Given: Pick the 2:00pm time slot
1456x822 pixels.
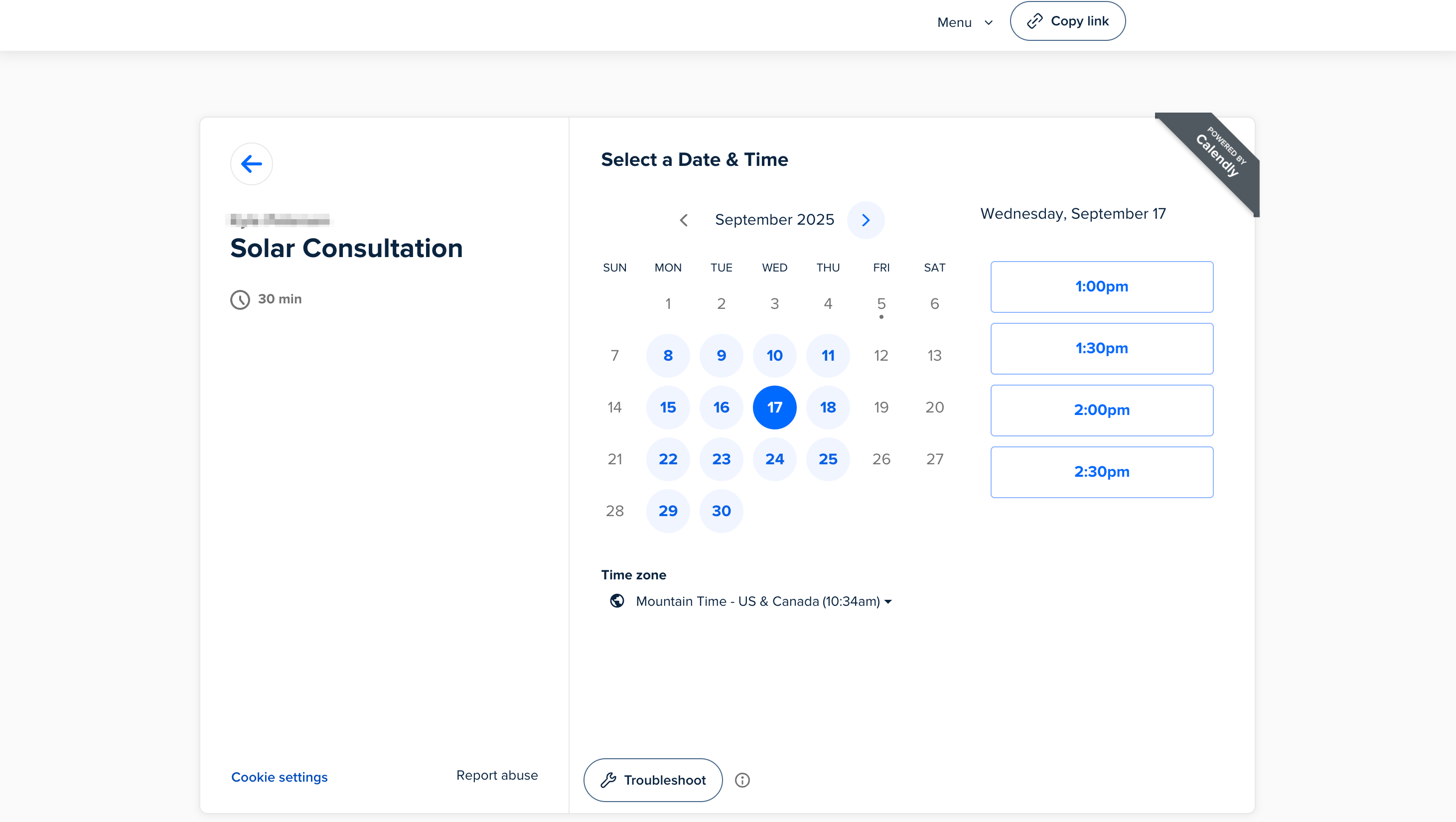Looking at the screenshot, I should (x=1101, y=410).
